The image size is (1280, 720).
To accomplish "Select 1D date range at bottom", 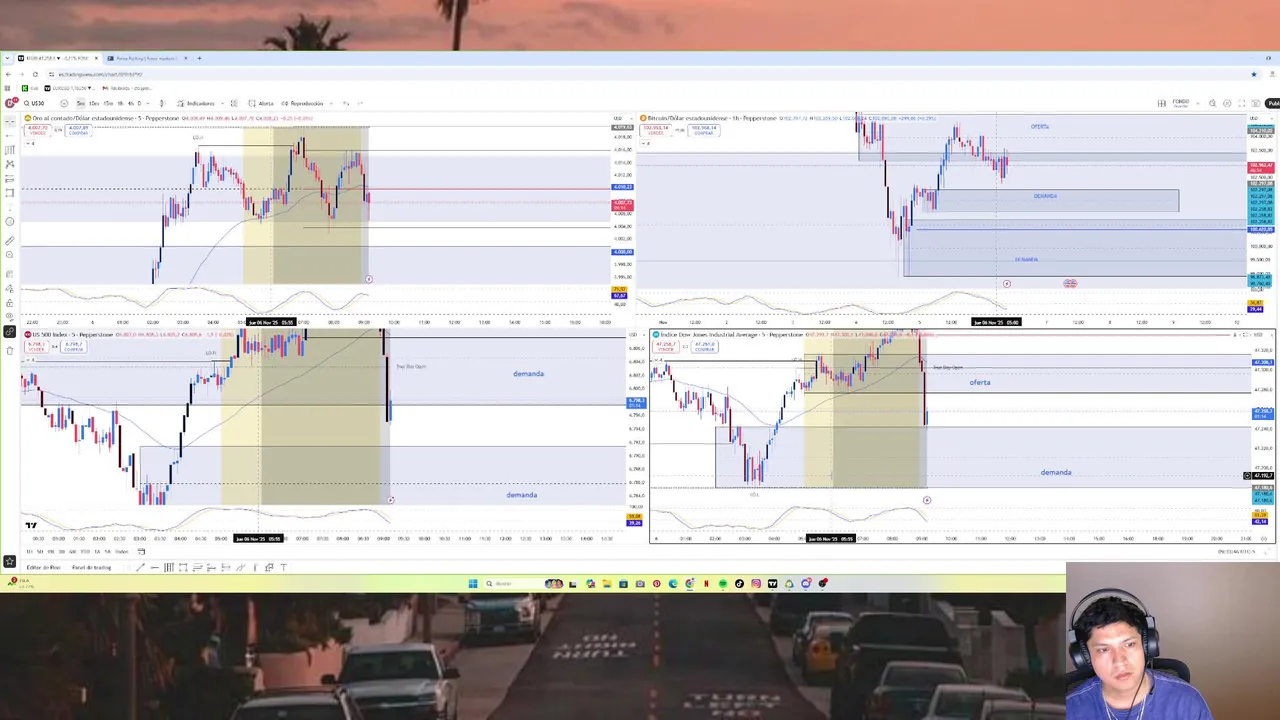I will click(29, 552).
